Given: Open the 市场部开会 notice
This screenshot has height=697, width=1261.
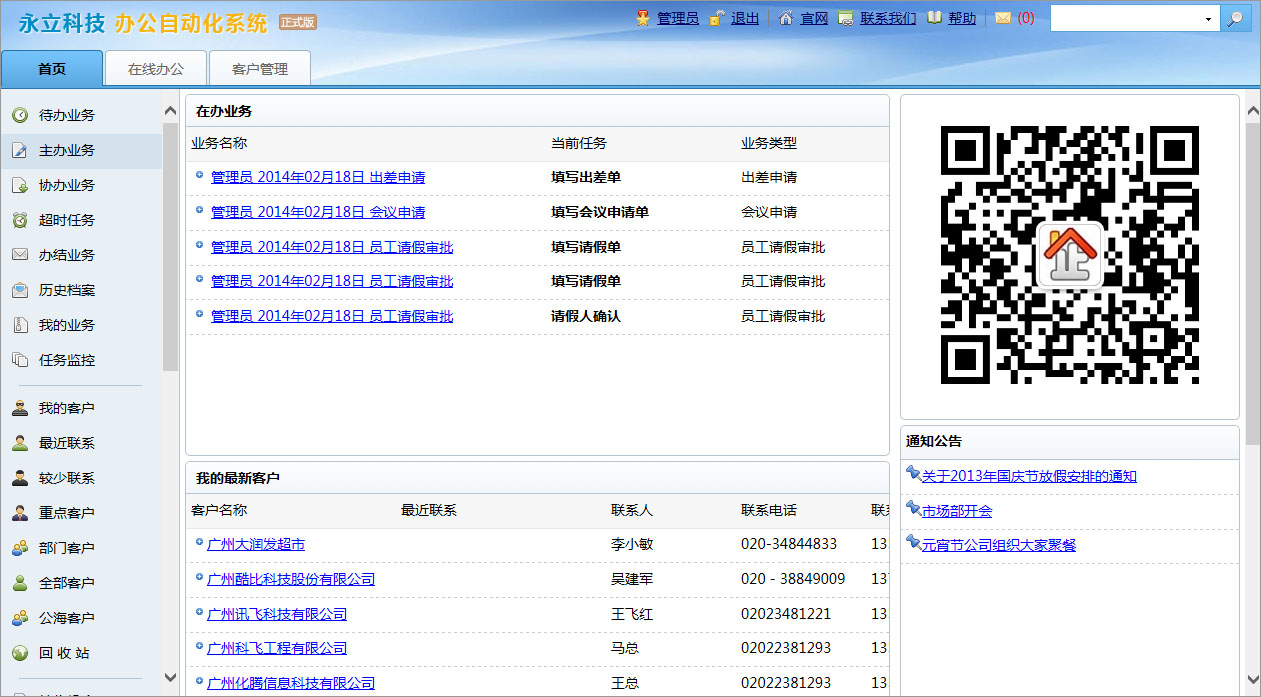Looking at the screenshot, I should click(x=957, y=511).
